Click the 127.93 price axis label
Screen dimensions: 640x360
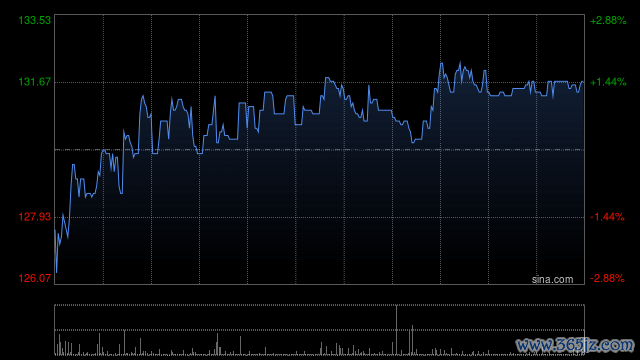(x=35, y=217)
